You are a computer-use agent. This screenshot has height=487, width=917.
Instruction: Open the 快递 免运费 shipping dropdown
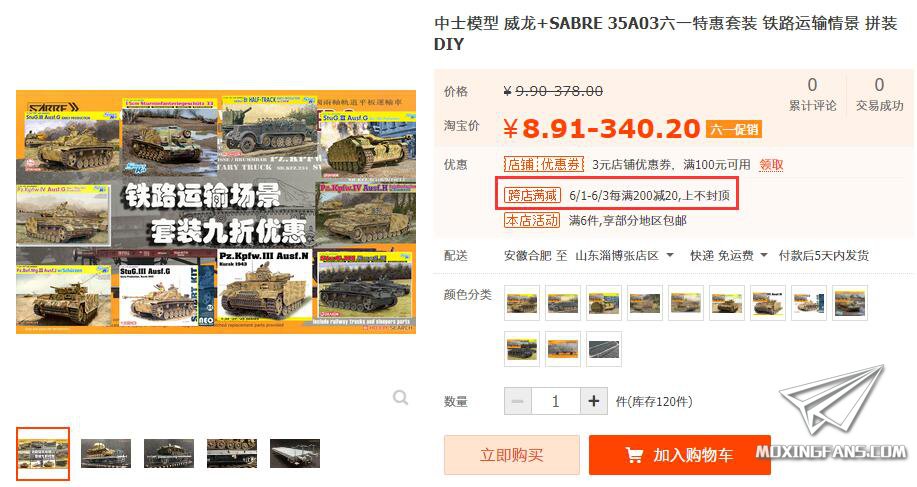point(729,255)
